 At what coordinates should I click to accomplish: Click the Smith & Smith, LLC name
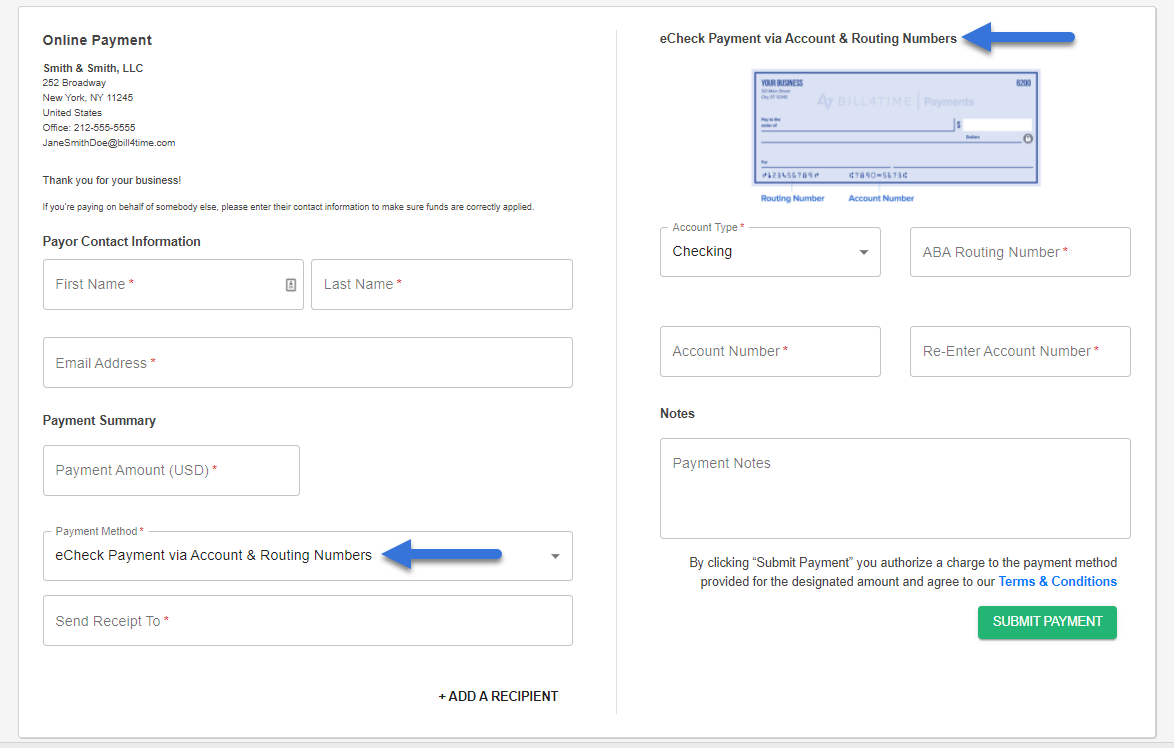pos(93,68)
